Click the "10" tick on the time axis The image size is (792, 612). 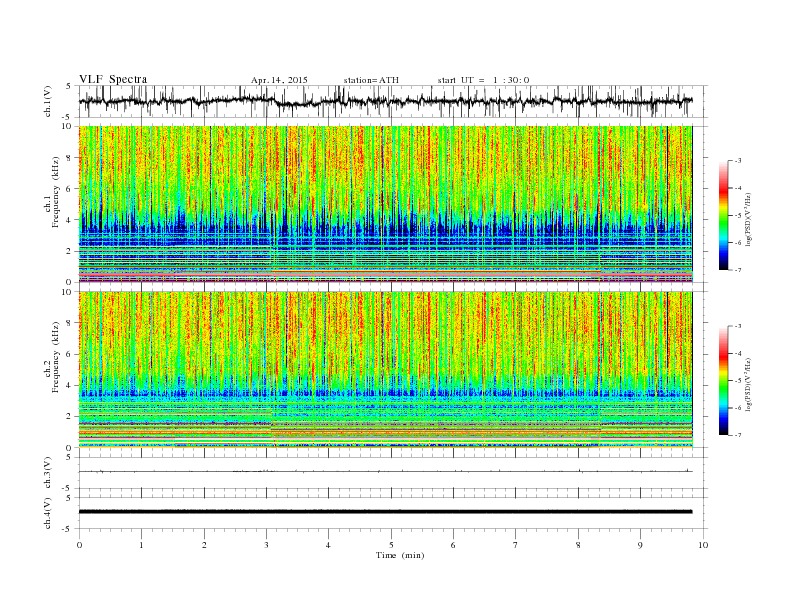coord(703,545)
